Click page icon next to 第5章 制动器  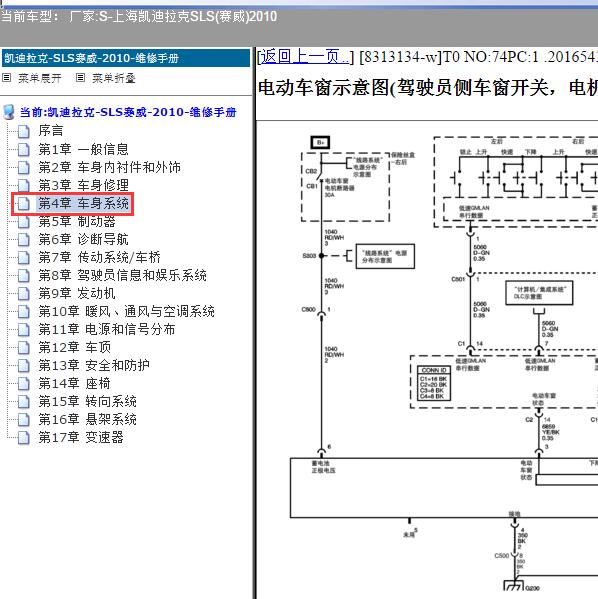[x=24, y=221]
